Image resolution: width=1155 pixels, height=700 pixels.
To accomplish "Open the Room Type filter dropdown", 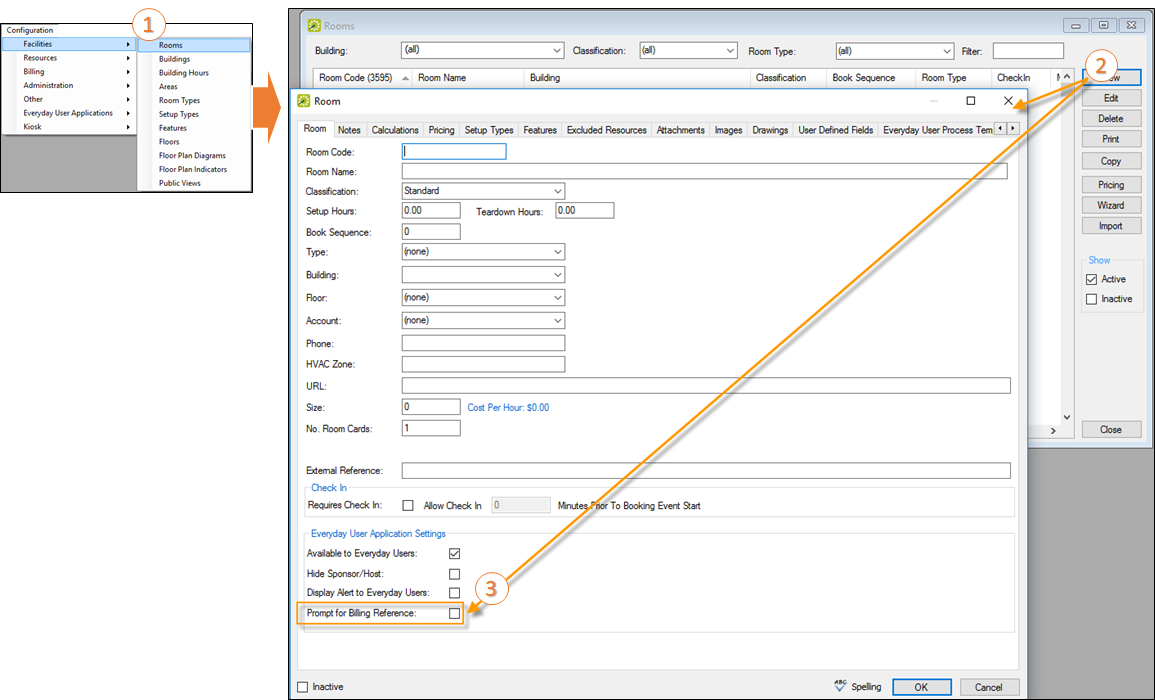I will pos(894,51).
